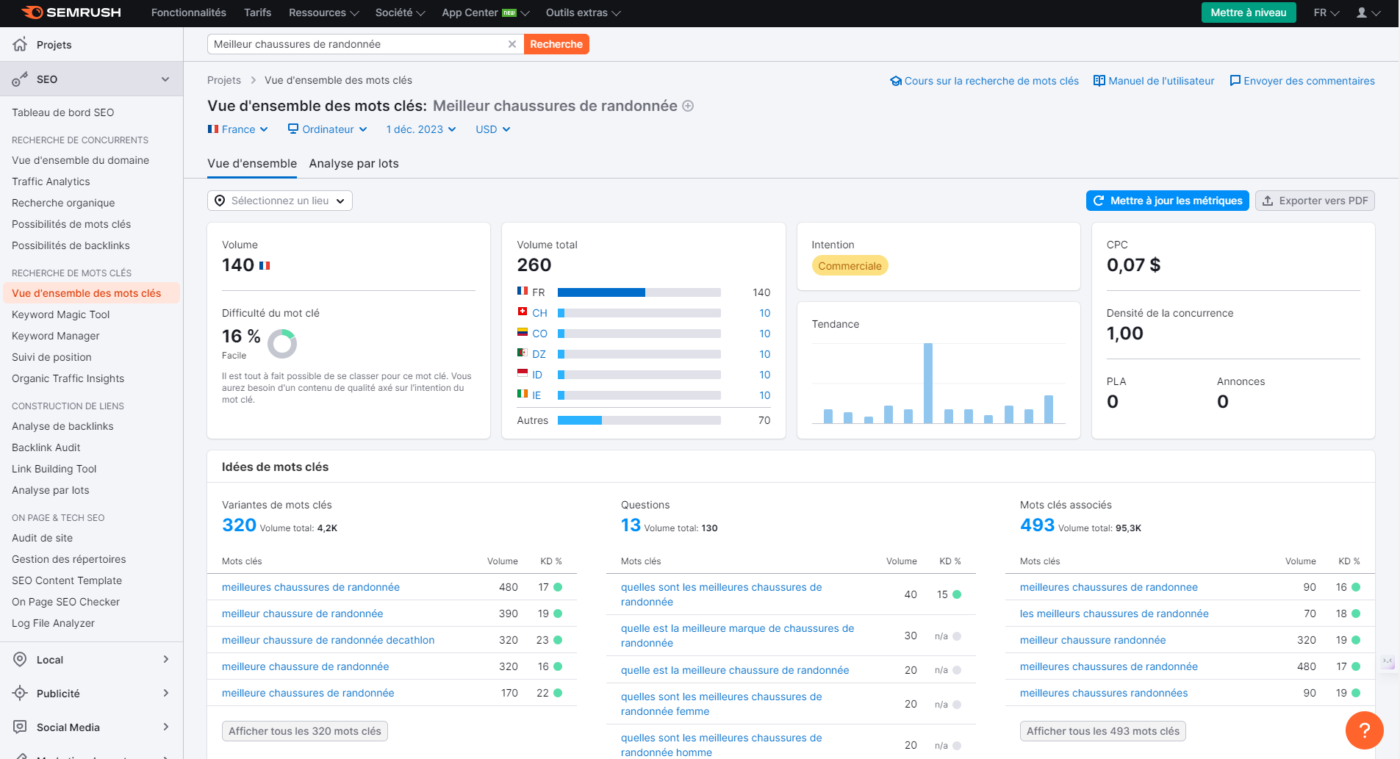
Task: Click the Publicité target icon
Action: (x=19, y=693)
